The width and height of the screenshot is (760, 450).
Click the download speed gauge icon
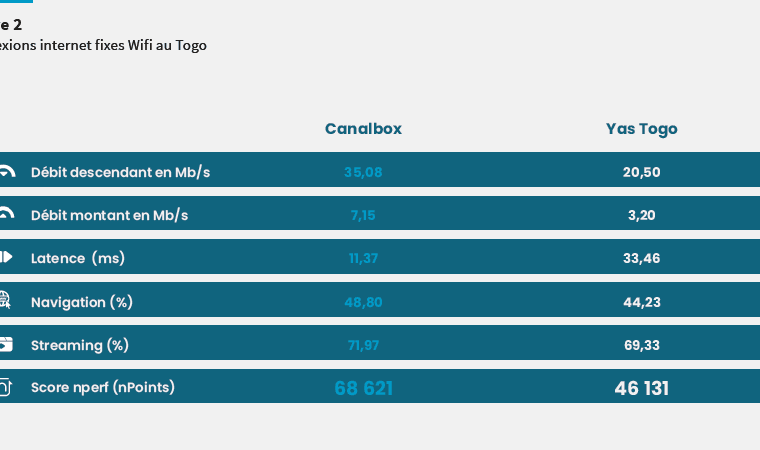point(7,171)
